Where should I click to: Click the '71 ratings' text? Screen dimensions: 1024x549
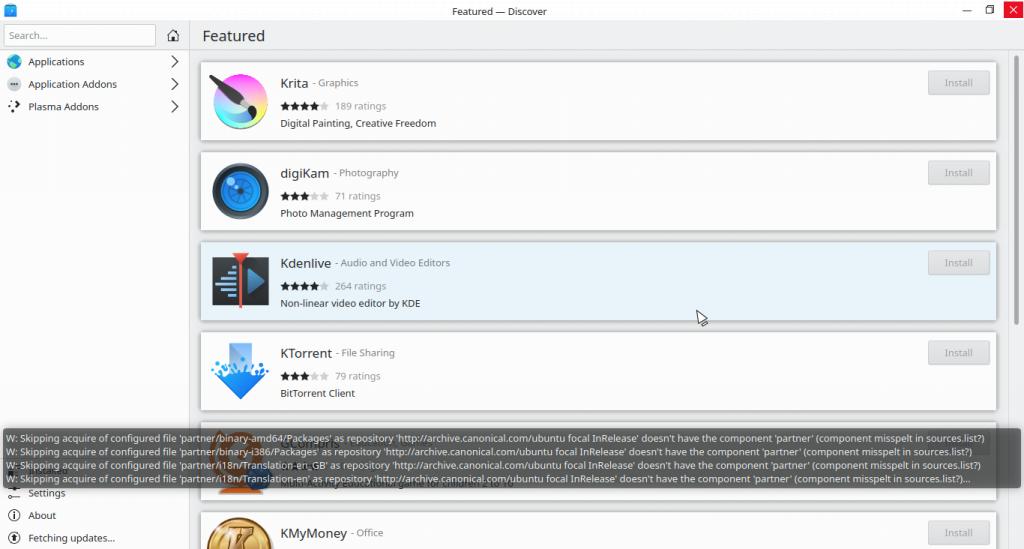(x=358, y=196)
